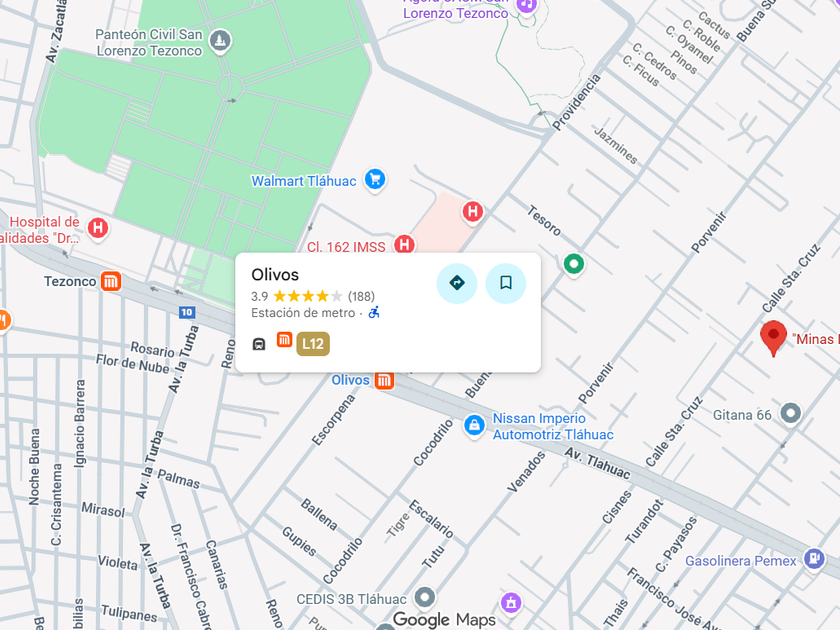Click the Walmart Tláhuac label text
Image resolution: width=840 pixels, height=630 pixels.
(x=304, y=181)
